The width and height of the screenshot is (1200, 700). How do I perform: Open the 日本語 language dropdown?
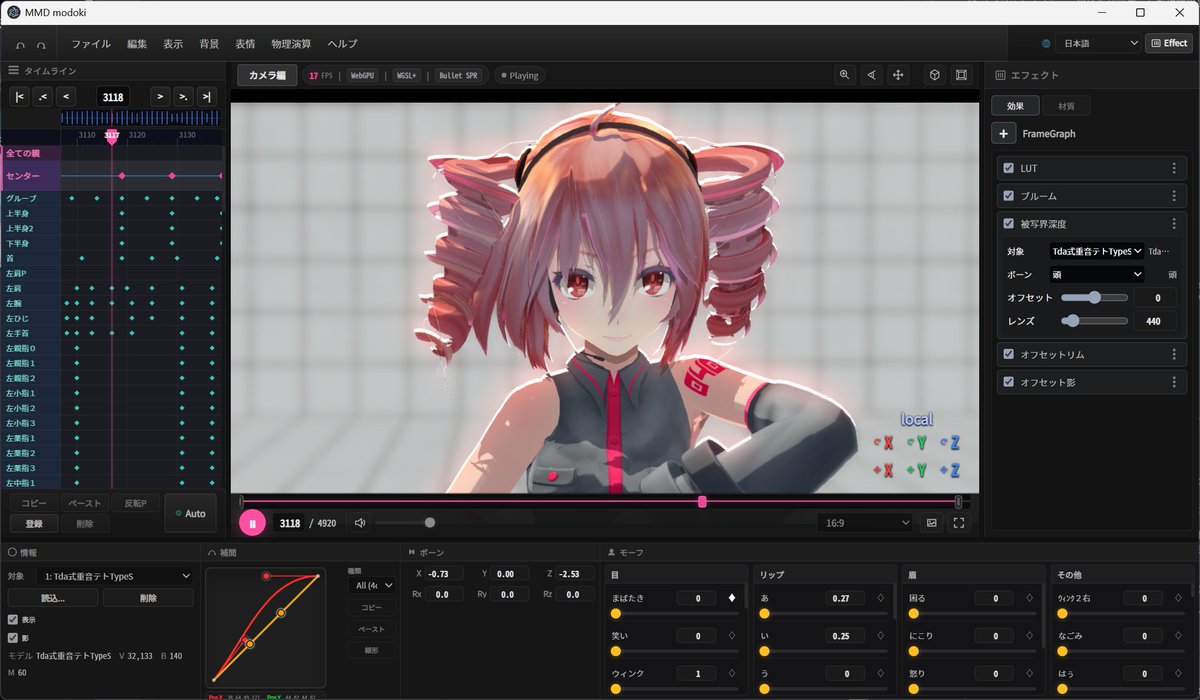pyautogui.click(x=1099, y=43)
